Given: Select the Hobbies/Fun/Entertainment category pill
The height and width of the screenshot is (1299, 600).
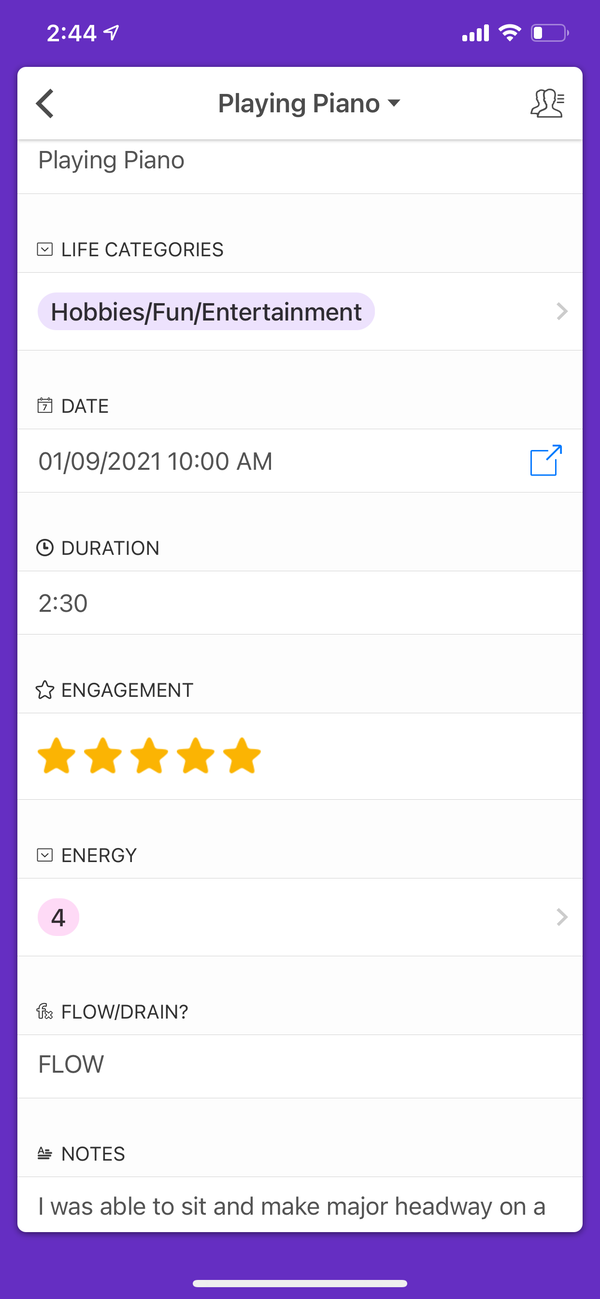Looking at the screenshot, I should click(205, 311).
